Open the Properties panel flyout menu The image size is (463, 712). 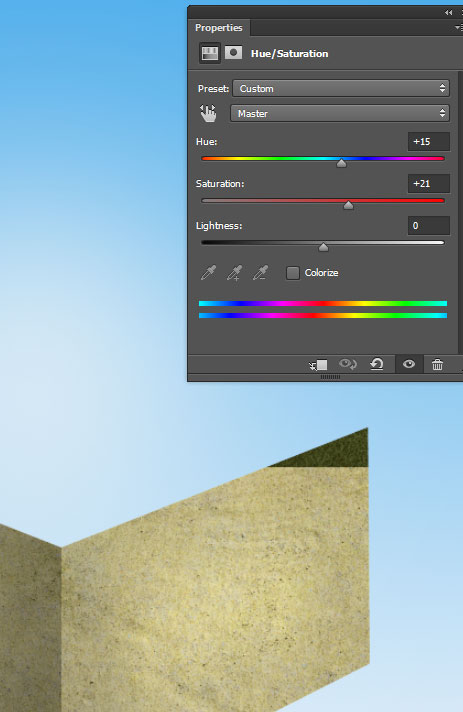point(458,28)
